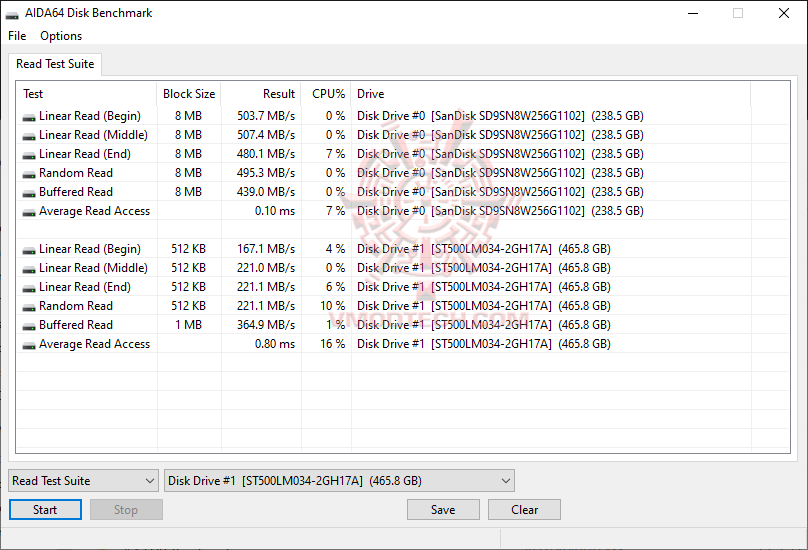The height and width of the screenshot is (550, 808).
Task: Click the drive icon beside 221.0 MB/s Linear Read (Middle)
Action: (x=29, y=270)
